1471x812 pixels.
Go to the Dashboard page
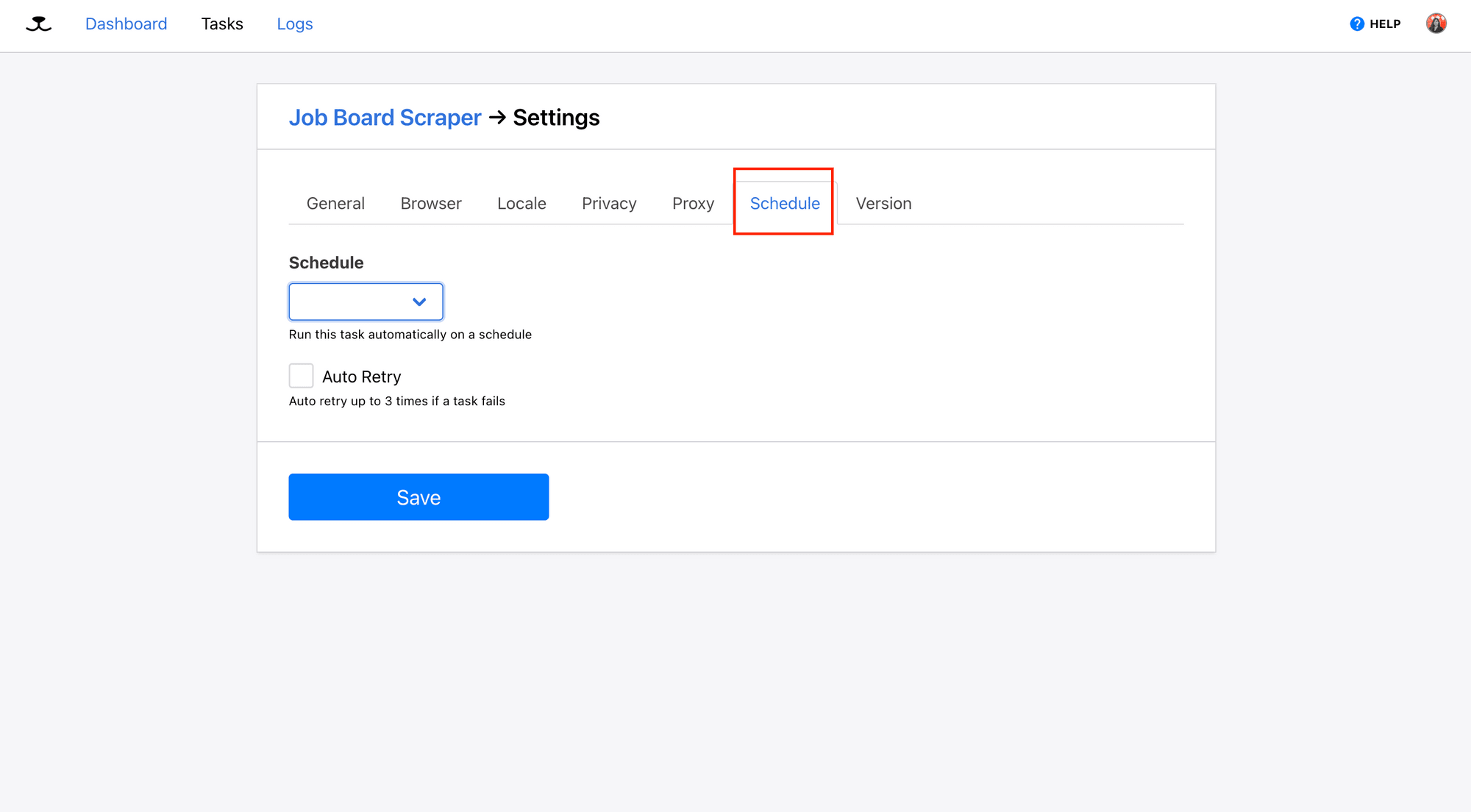pos(126,24)
